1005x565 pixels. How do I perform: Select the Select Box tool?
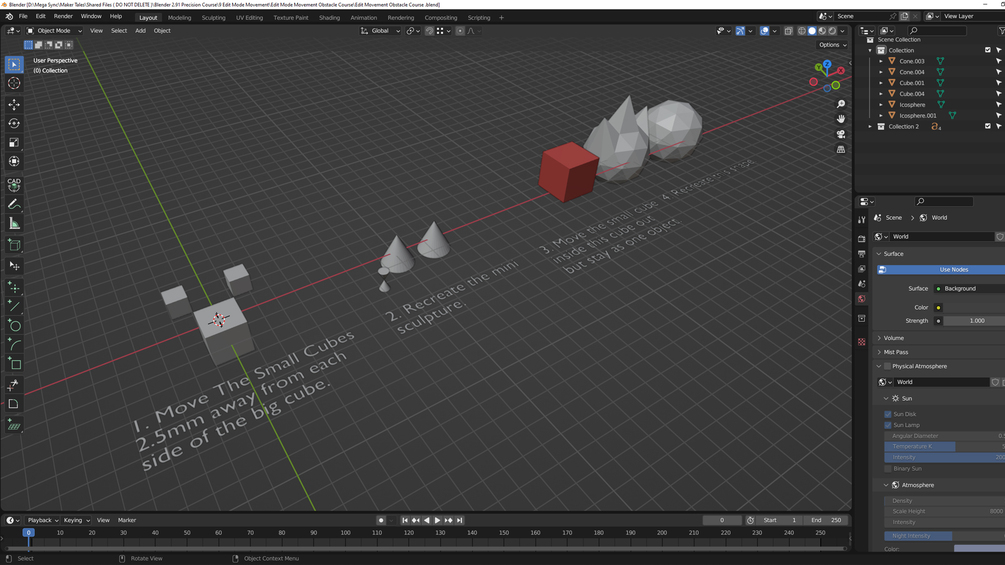pyautogui.click(x=14, y=64)
